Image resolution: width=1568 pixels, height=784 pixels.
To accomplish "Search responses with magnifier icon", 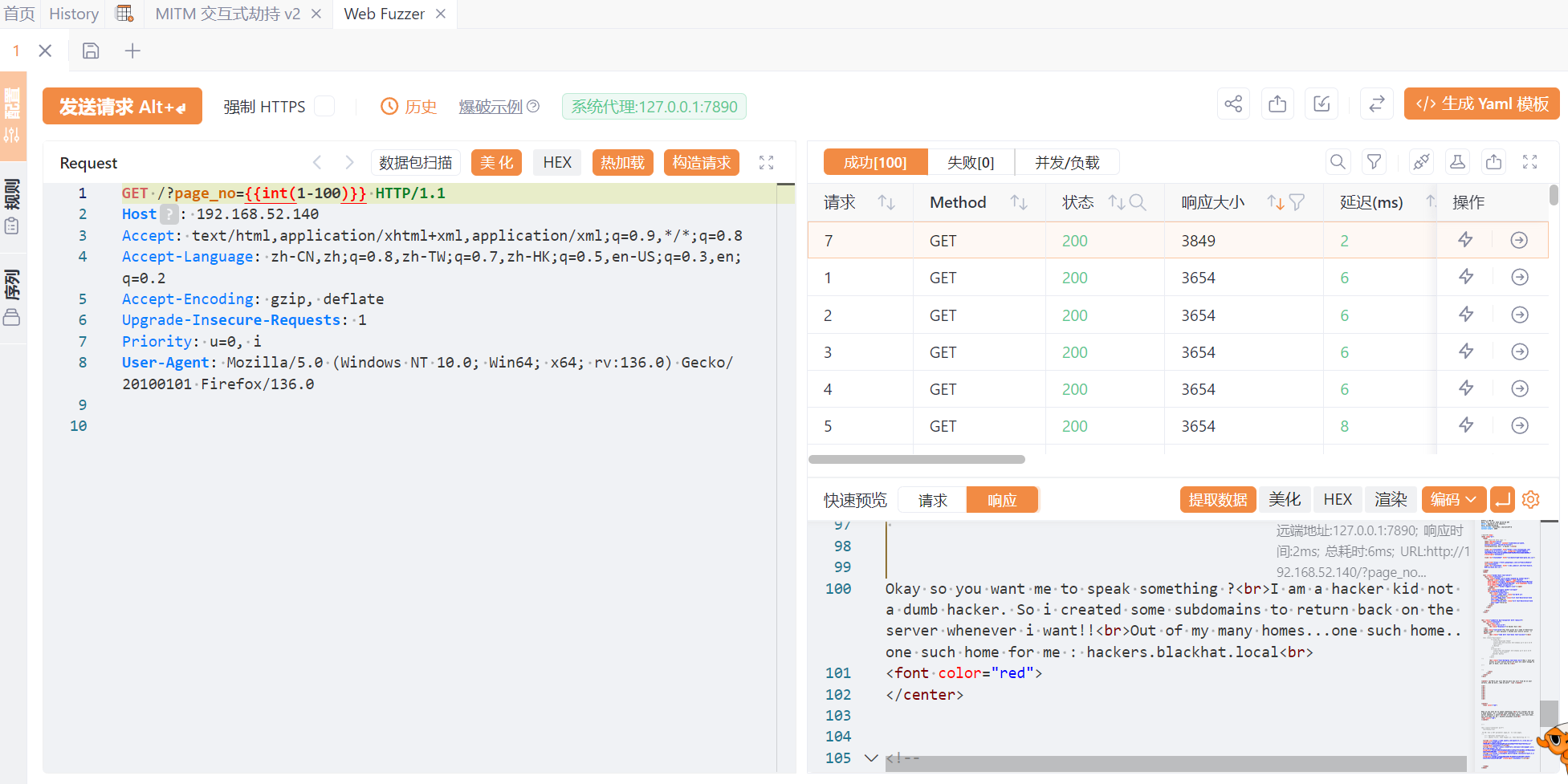I will tap(1338, 162).
